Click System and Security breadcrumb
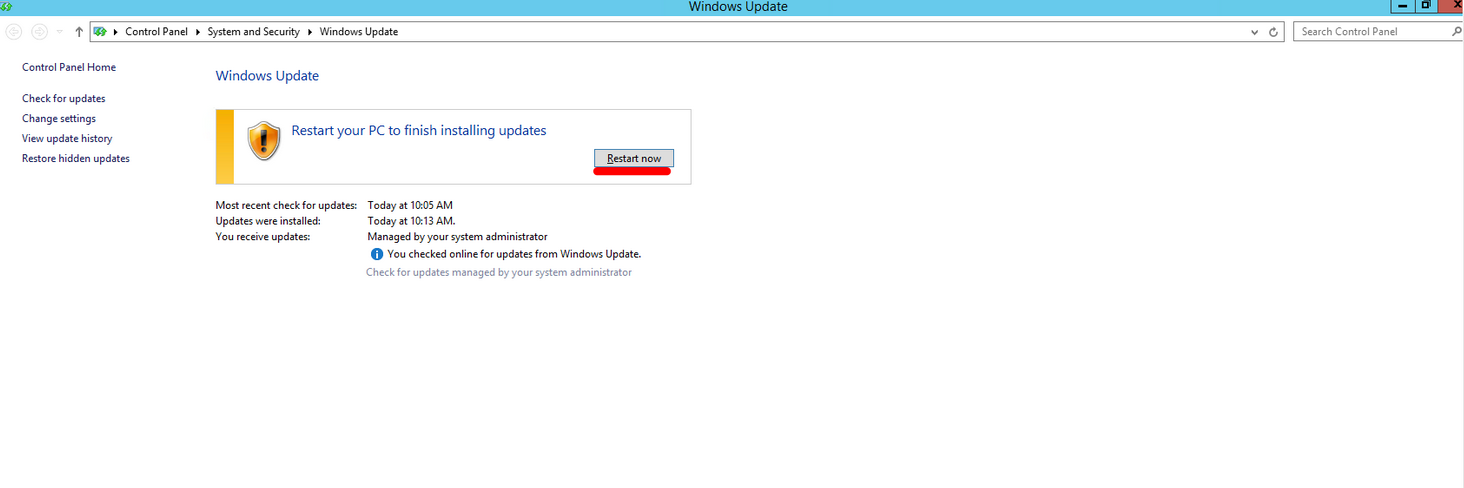This screenshot has width=1464, height=488. tap(254, 32)
